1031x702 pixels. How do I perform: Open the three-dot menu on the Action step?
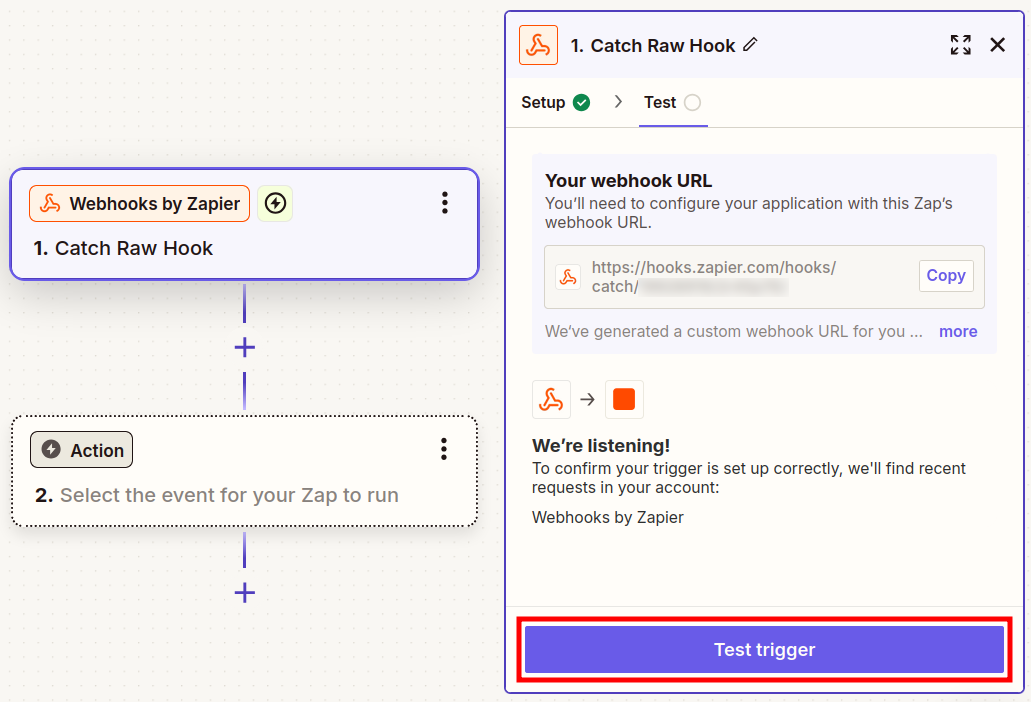pyautogui.click(x=444, y=449)
